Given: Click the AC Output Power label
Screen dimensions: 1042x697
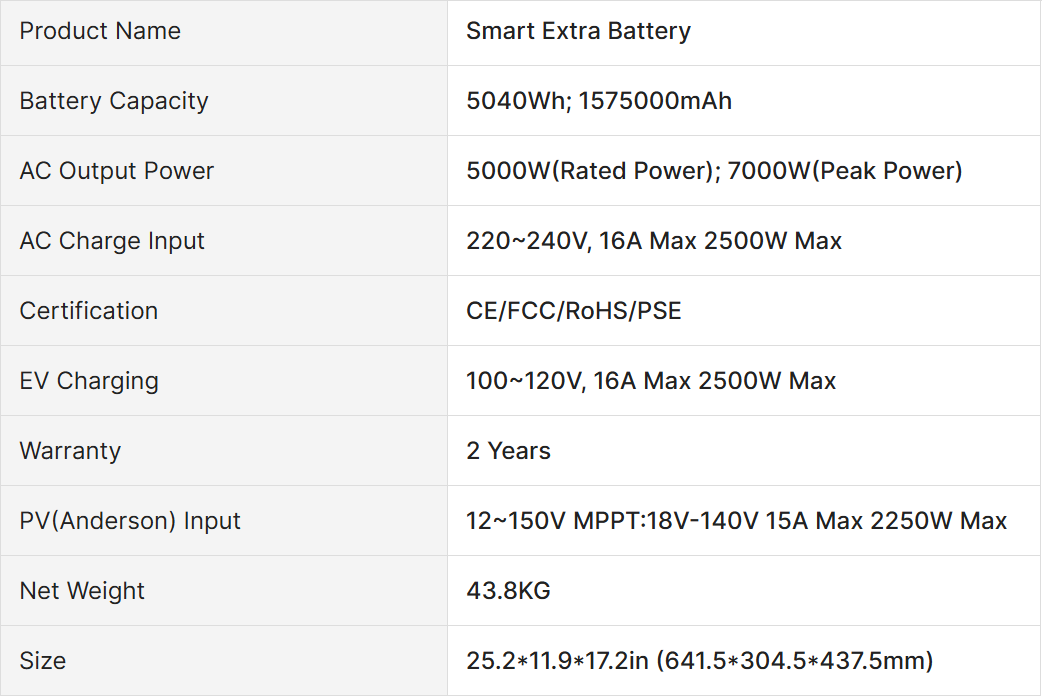Looking at the screenshot, I should coord(117,171).
